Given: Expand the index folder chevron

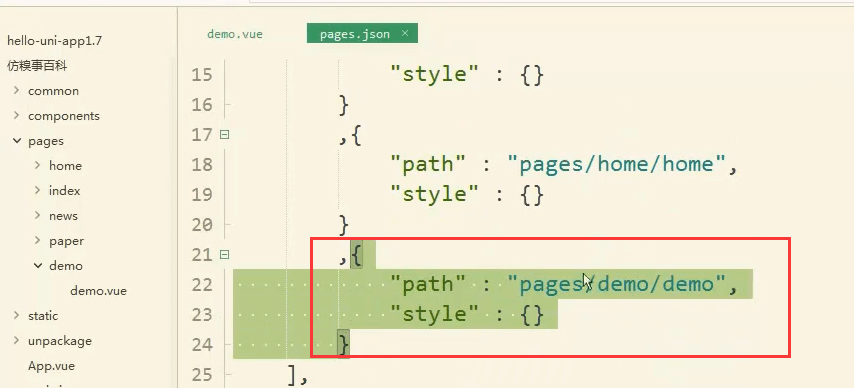Looking at the screenshot, I should (38, 190).
